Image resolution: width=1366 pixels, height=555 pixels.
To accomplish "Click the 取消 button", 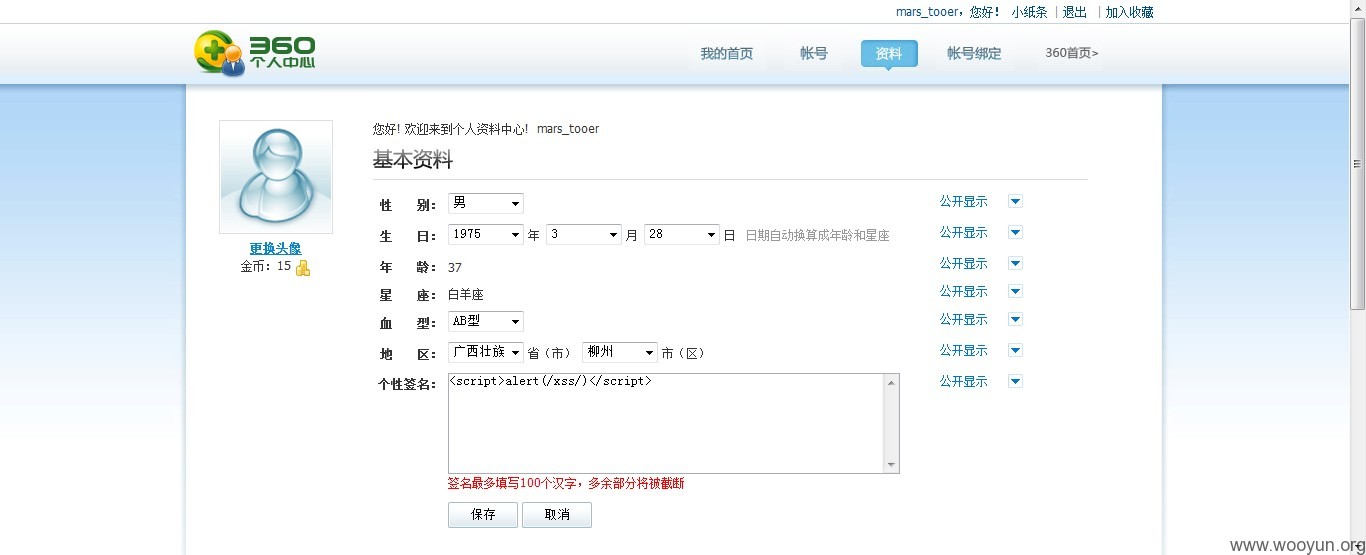I will click(x=557, y=515).
